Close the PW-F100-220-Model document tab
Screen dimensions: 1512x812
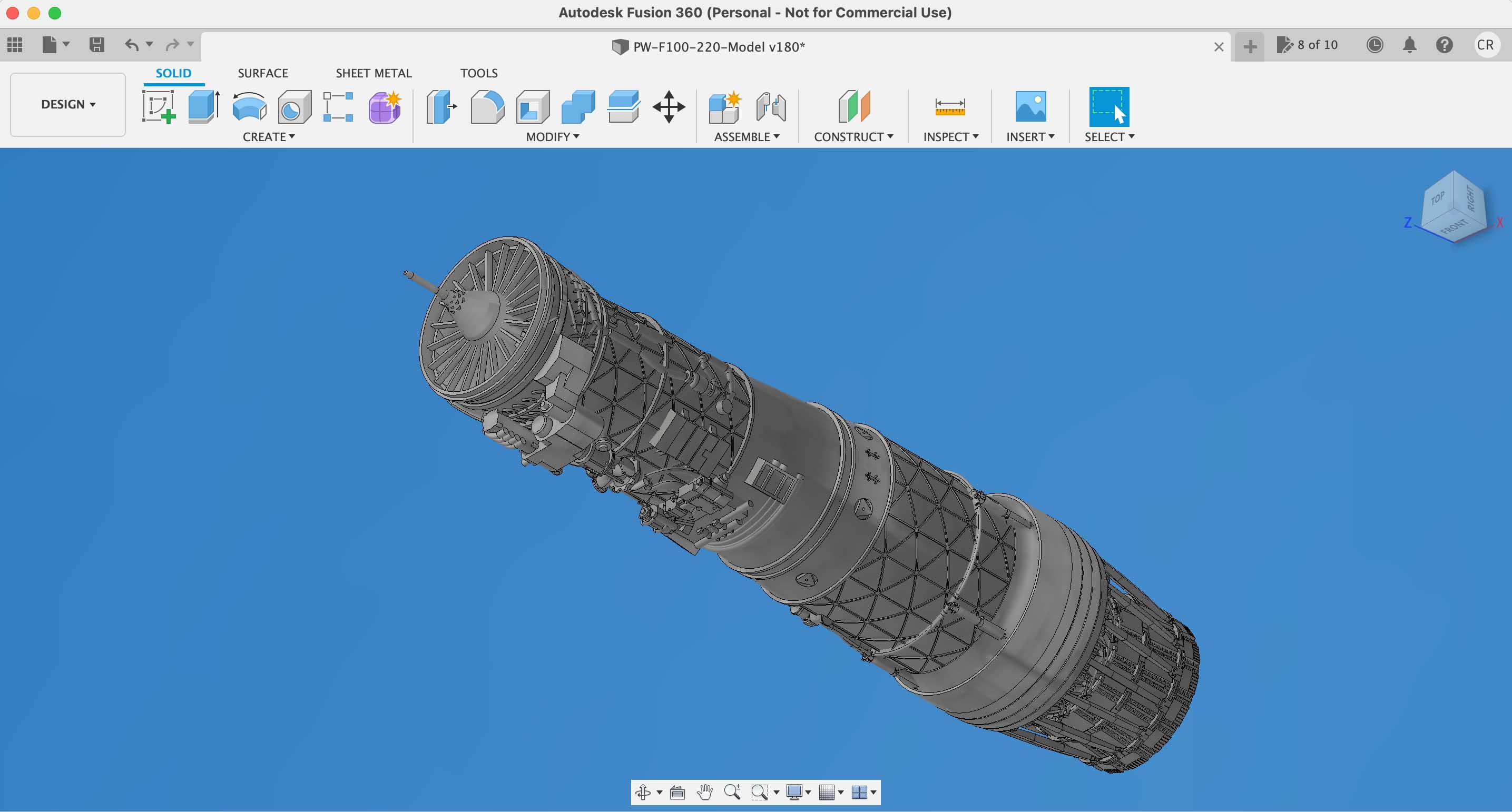coord(1219,47)
